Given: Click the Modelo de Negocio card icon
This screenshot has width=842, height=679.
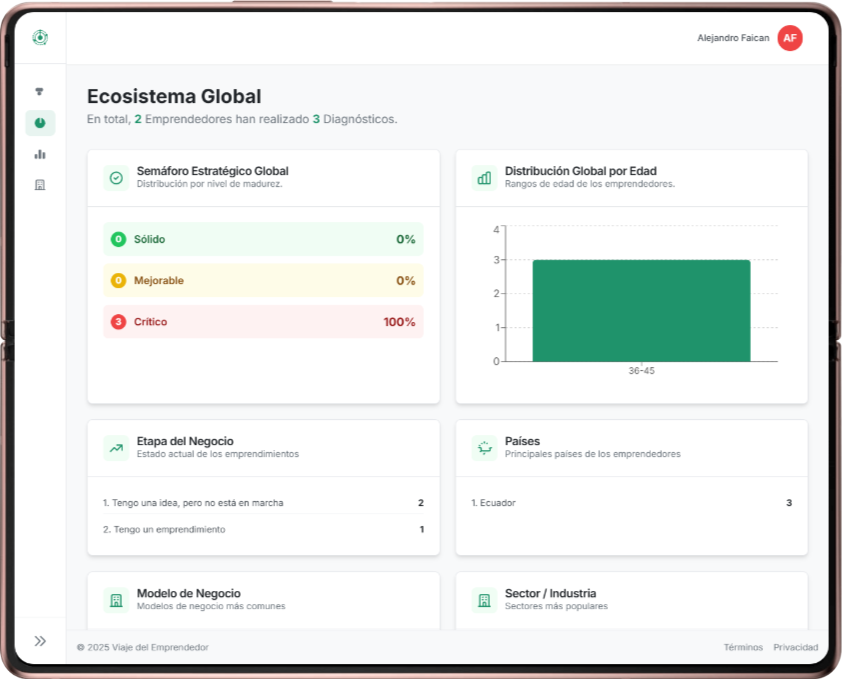Looking at the screenshot, I should [x=112, y=598].
